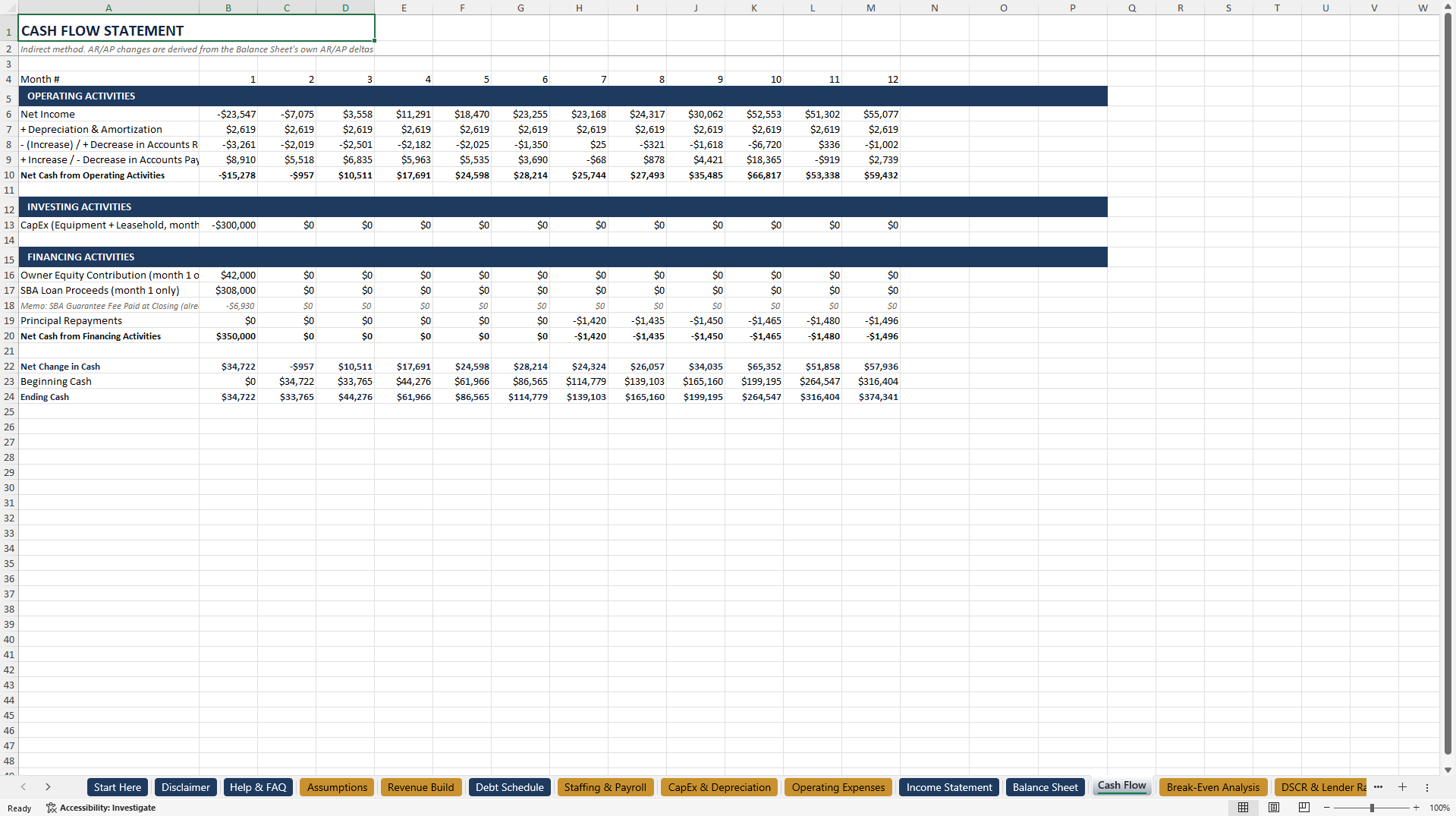Open the Balance Sheet tab
Image resolution: width=1456 pixels, height=816 pixels.
(1046, 787)
